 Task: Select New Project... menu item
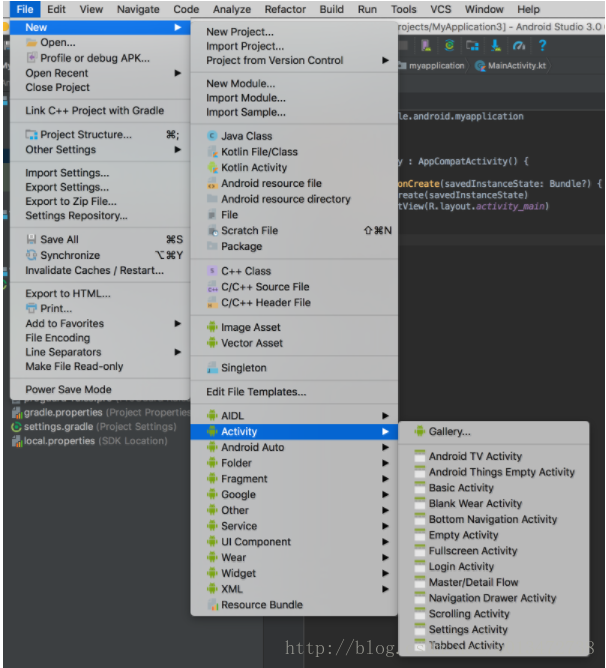tap(294, 32)
